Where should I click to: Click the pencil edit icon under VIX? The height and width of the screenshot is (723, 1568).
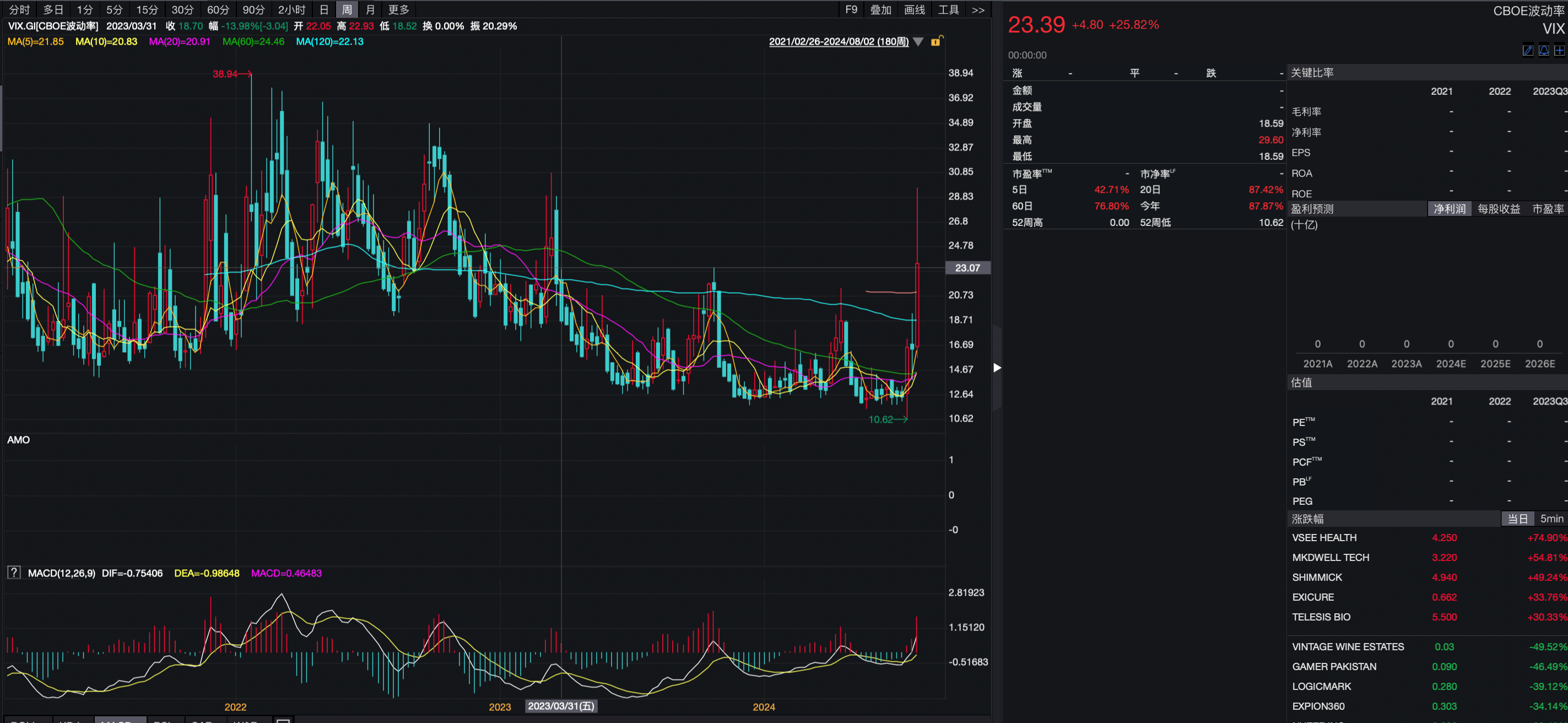(1527, 51)
